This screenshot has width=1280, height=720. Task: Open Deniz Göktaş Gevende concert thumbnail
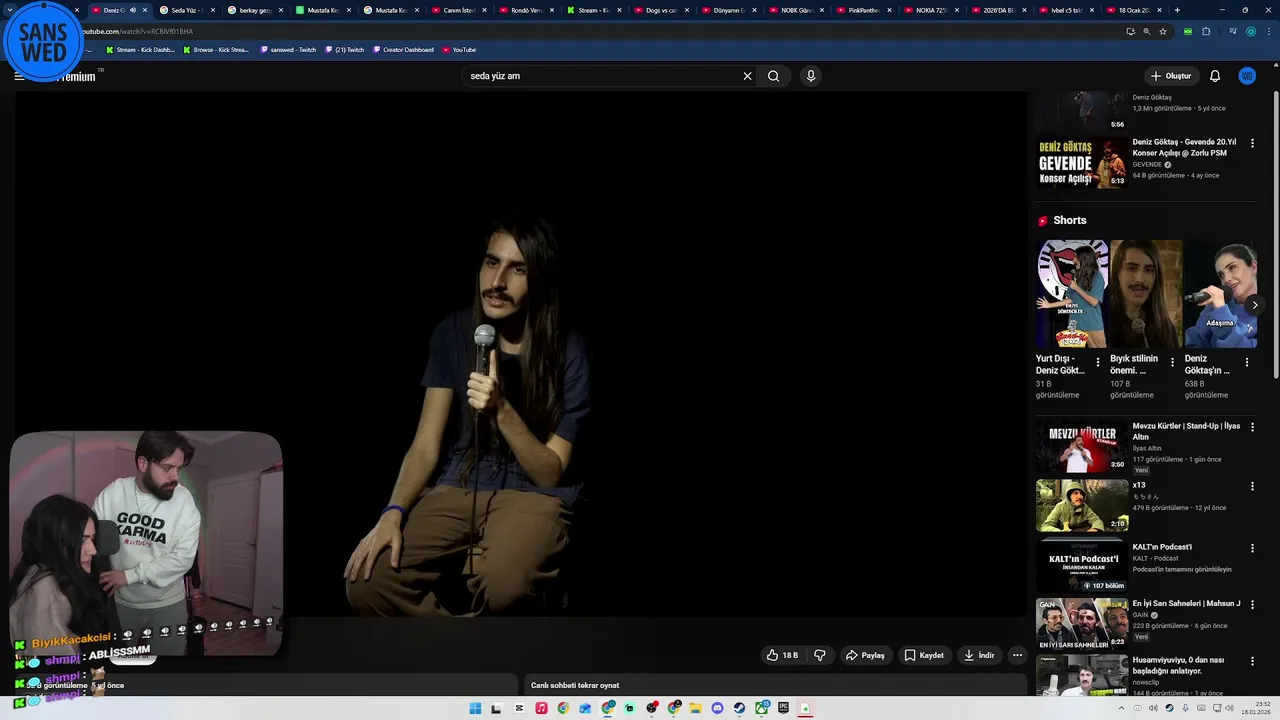(x=1081, y=163)
